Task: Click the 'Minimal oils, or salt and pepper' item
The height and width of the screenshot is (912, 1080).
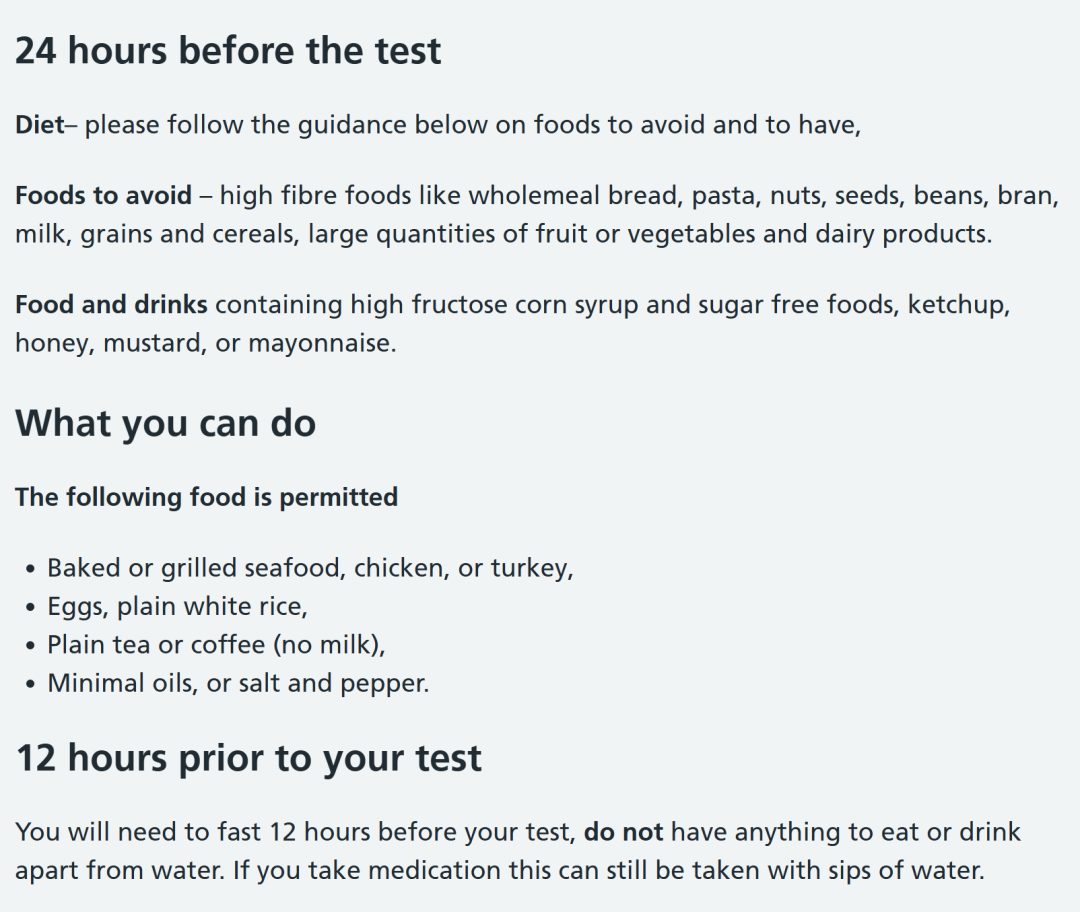Action: click(x=238, y=683)
